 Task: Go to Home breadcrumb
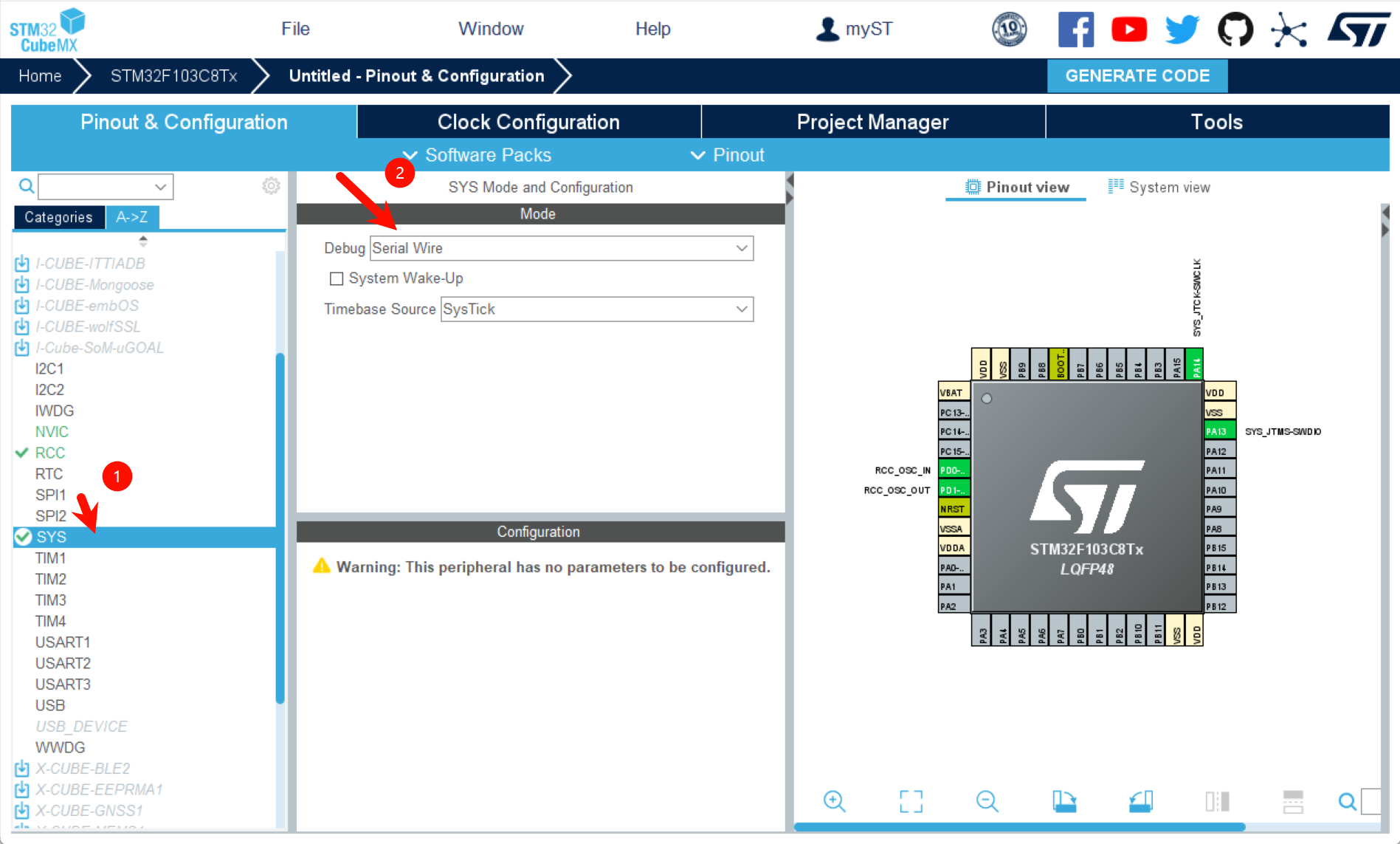pos(40,76)
